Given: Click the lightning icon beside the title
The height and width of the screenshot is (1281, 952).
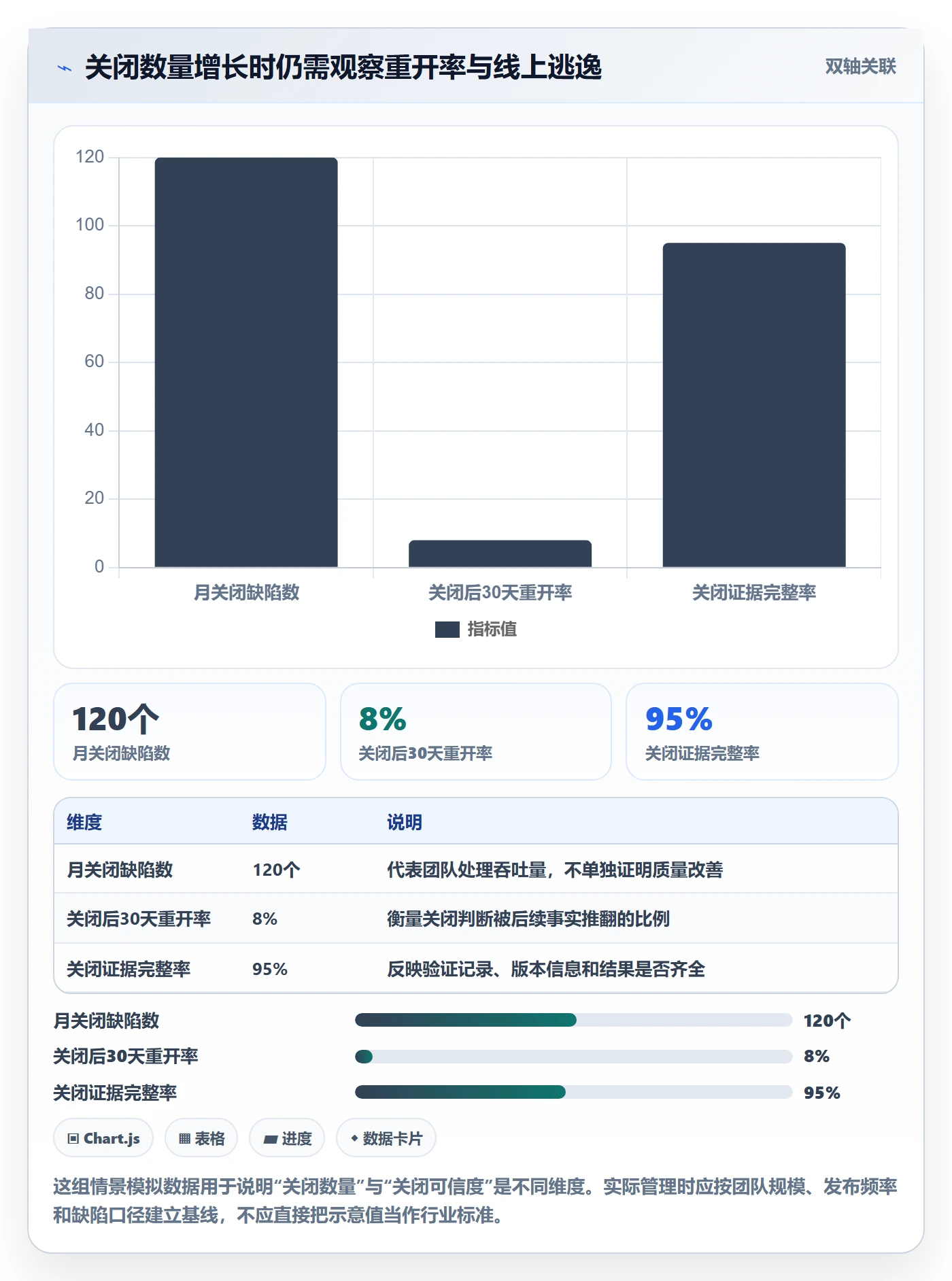Looking at the screenshot, I should tap(65, 68).
